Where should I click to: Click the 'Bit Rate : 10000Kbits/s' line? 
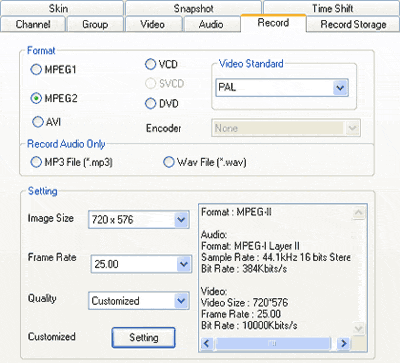(249, 325)
